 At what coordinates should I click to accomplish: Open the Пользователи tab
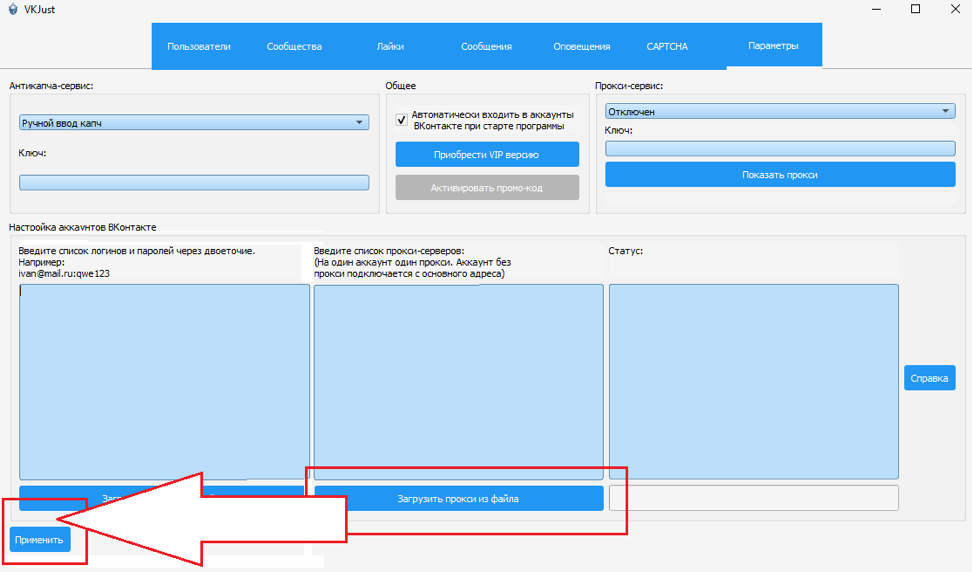tap(199, 47)
